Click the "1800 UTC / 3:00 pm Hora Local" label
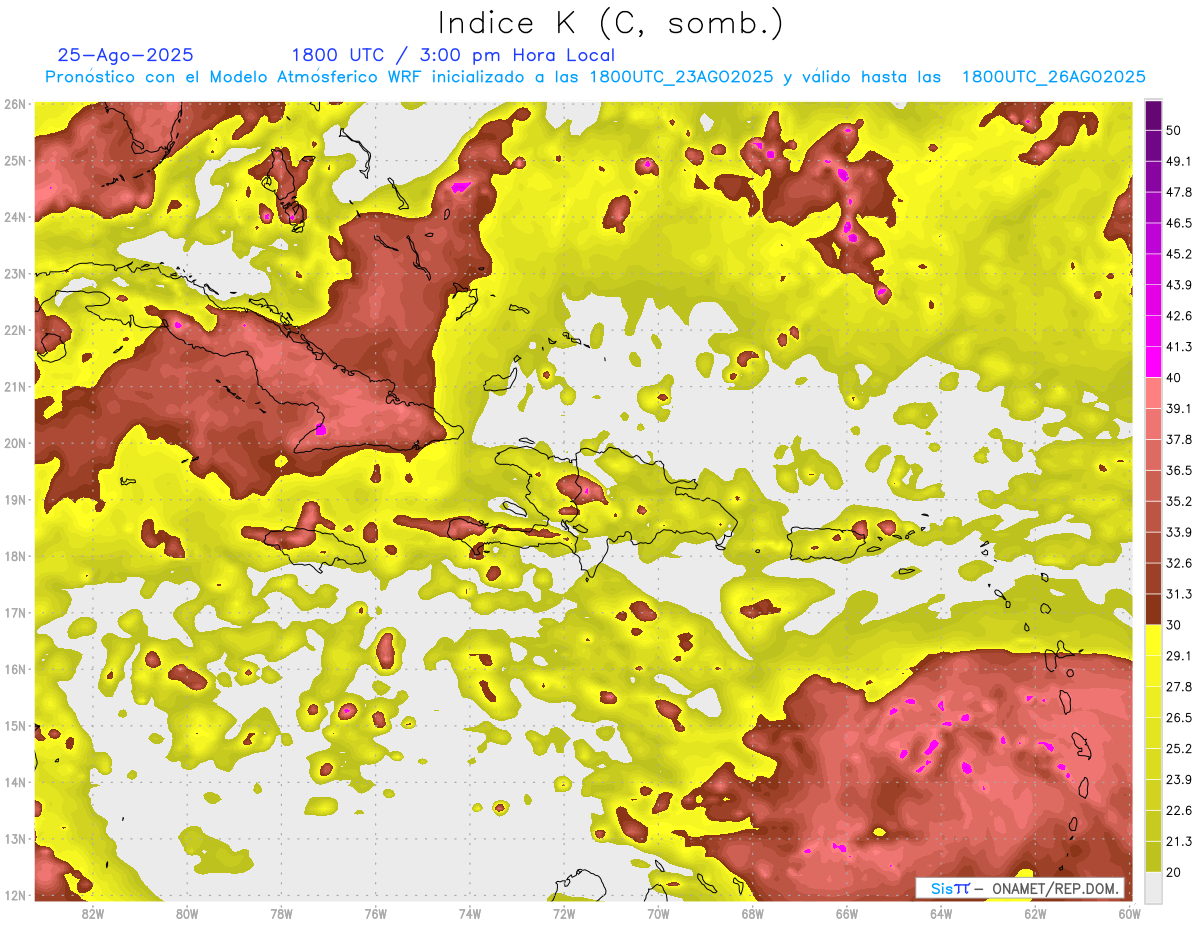Screen dimensions: 1200x927 [453, 55]
